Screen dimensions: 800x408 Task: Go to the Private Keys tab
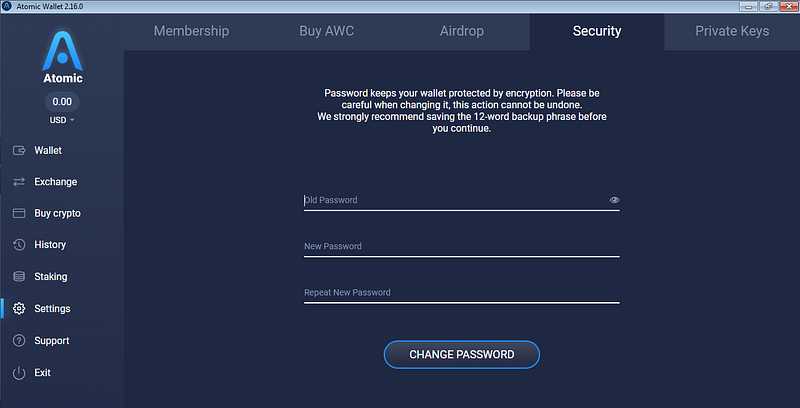pos(732,31)
